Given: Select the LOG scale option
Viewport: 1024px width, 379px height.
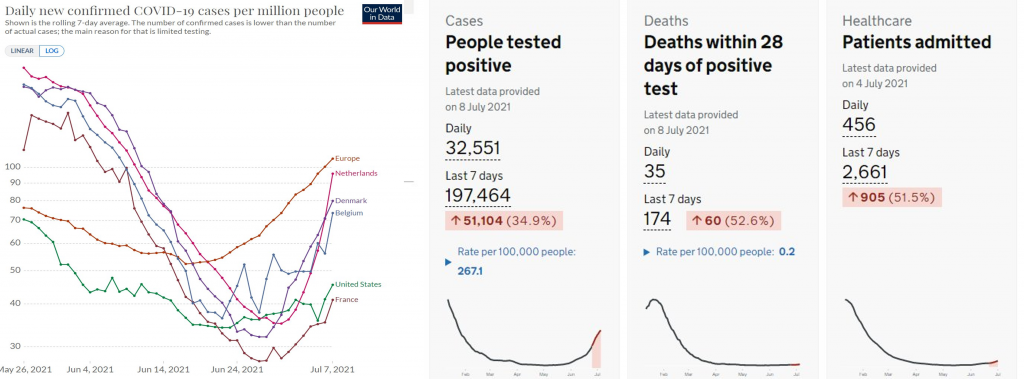Looking at the screenshot, I should [x=52, y=50].
